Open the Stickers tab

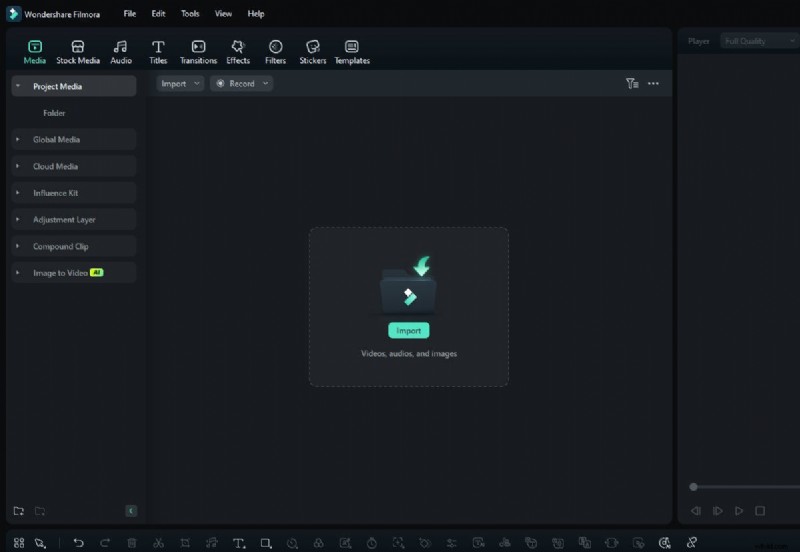(x=313, y=53)
